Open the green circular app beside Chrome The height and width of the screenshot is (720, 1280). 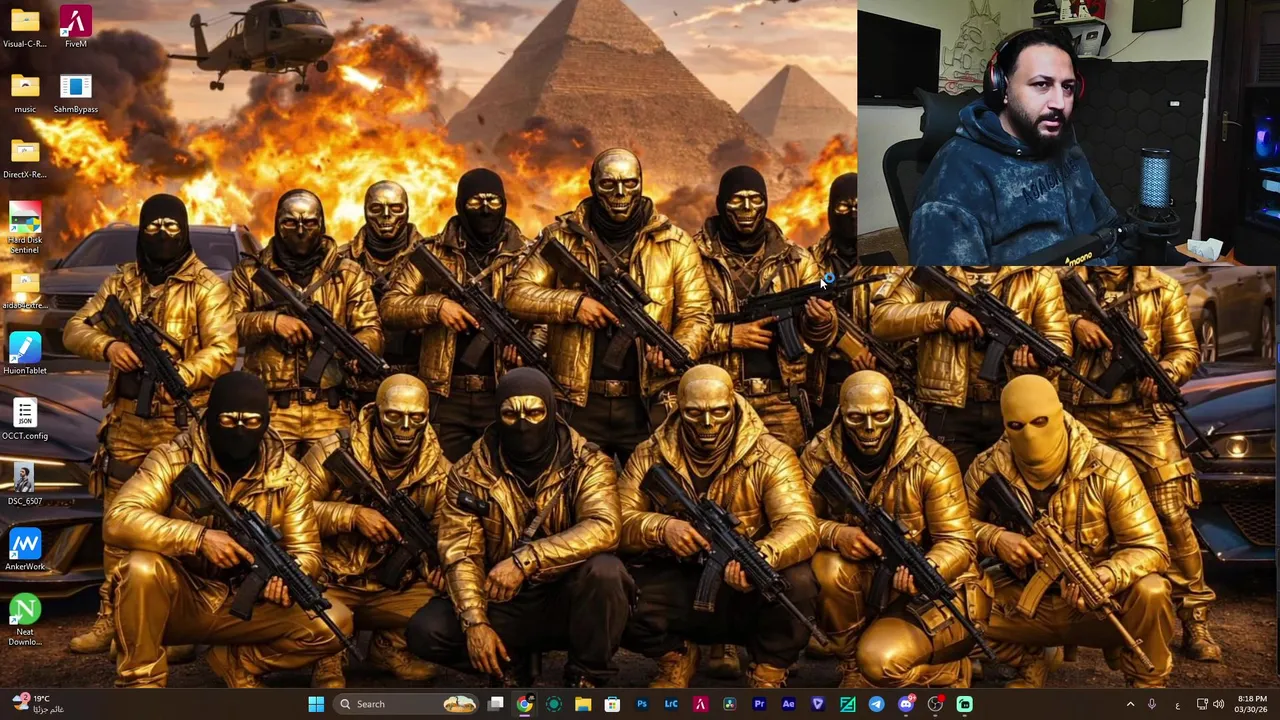click(x=554, y=704)
